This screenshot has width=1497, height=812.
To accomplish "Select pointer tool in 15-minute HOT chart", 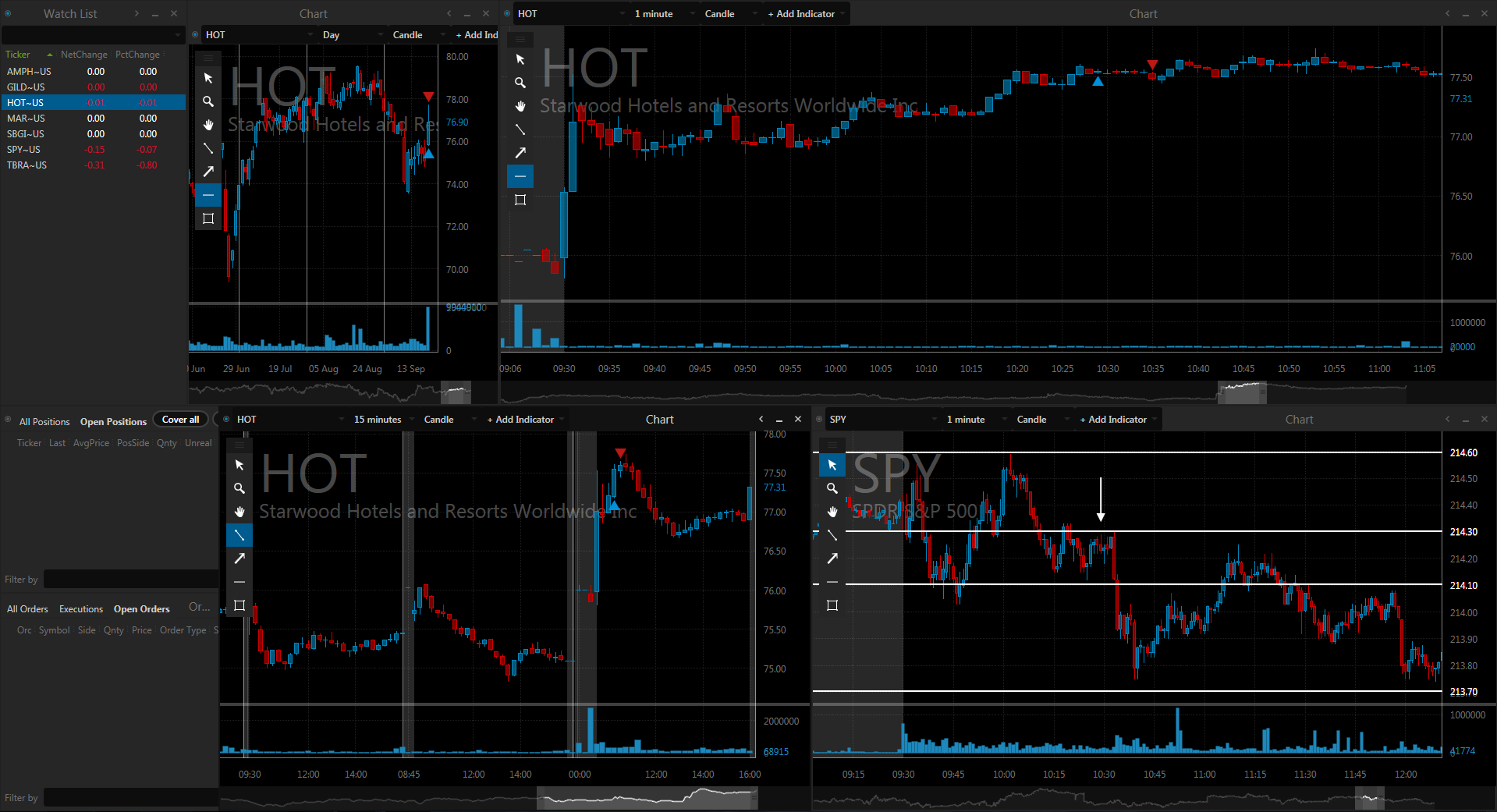I will click(x=239, y=465).
